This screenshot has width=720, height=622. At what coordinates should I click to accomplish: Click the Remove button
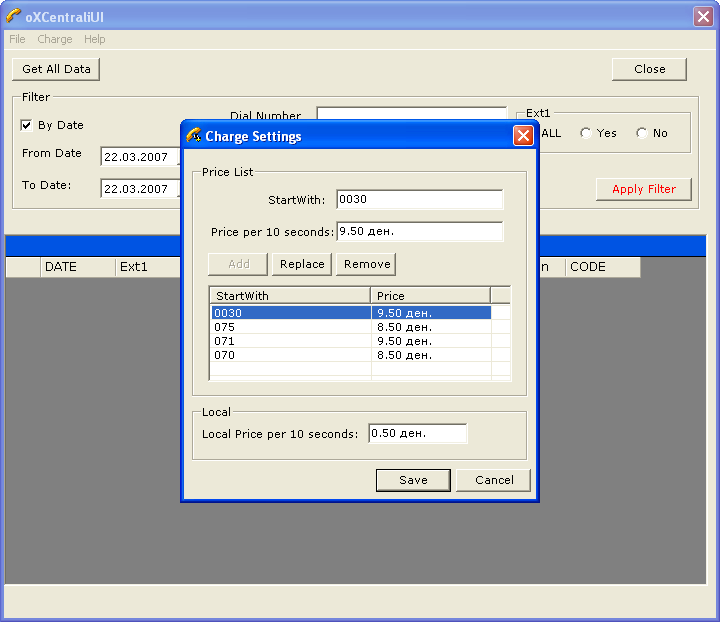[367, 264]
